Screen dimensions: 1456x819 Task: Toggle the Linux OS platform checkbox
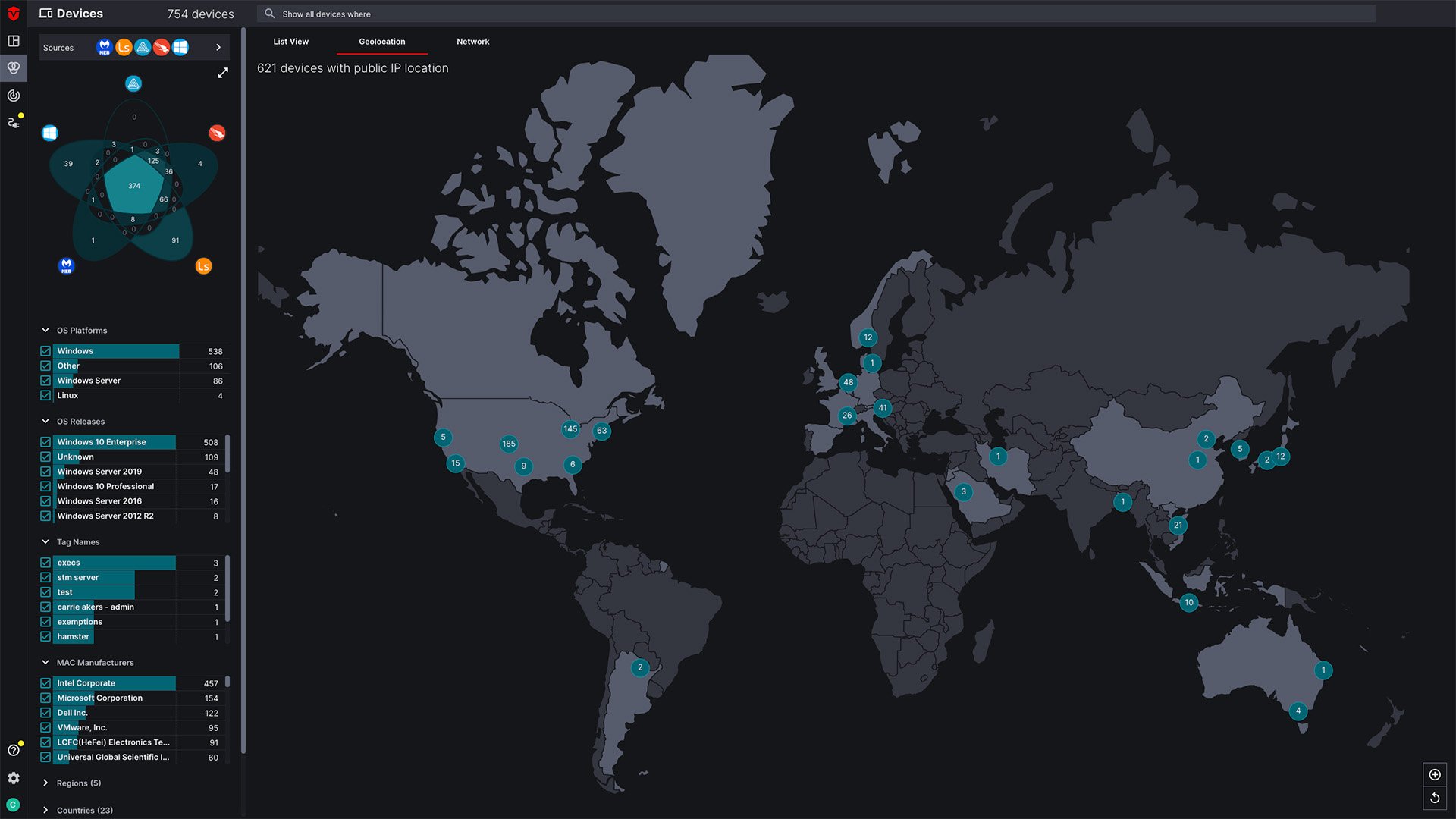coord(45,396)
